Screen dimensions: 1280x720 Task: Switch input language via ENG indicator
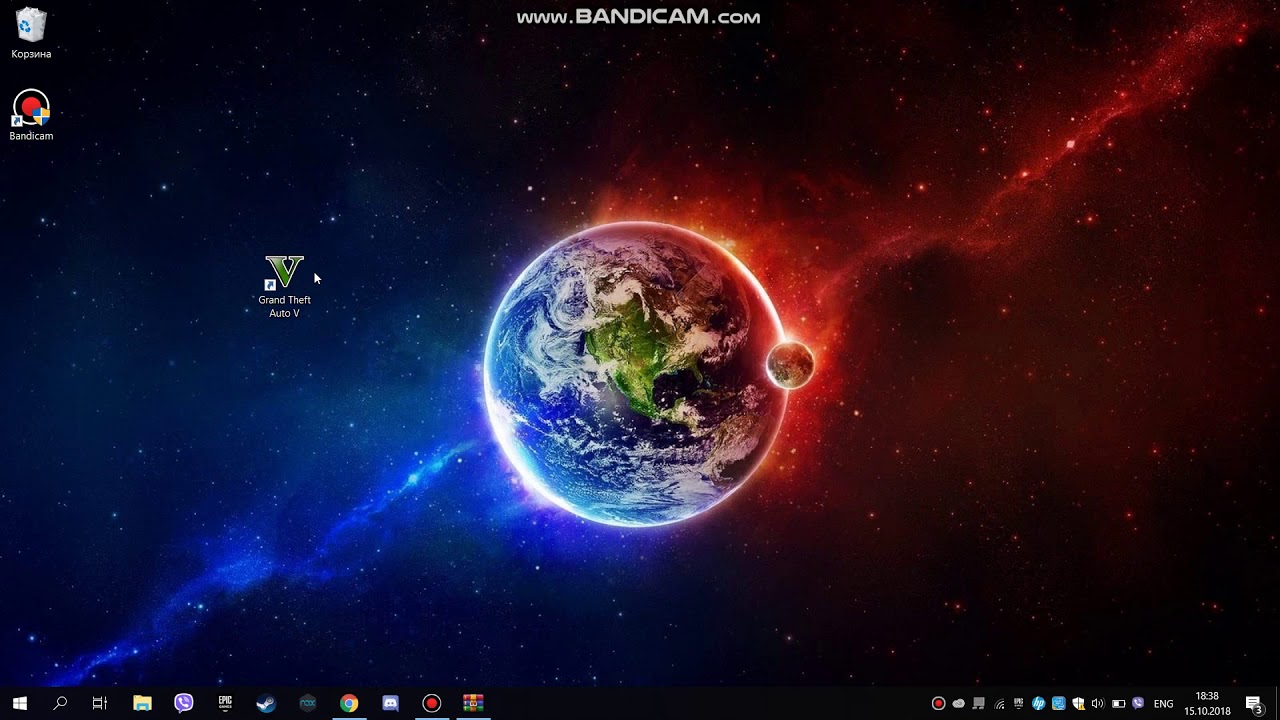[x=1163, y=704]
